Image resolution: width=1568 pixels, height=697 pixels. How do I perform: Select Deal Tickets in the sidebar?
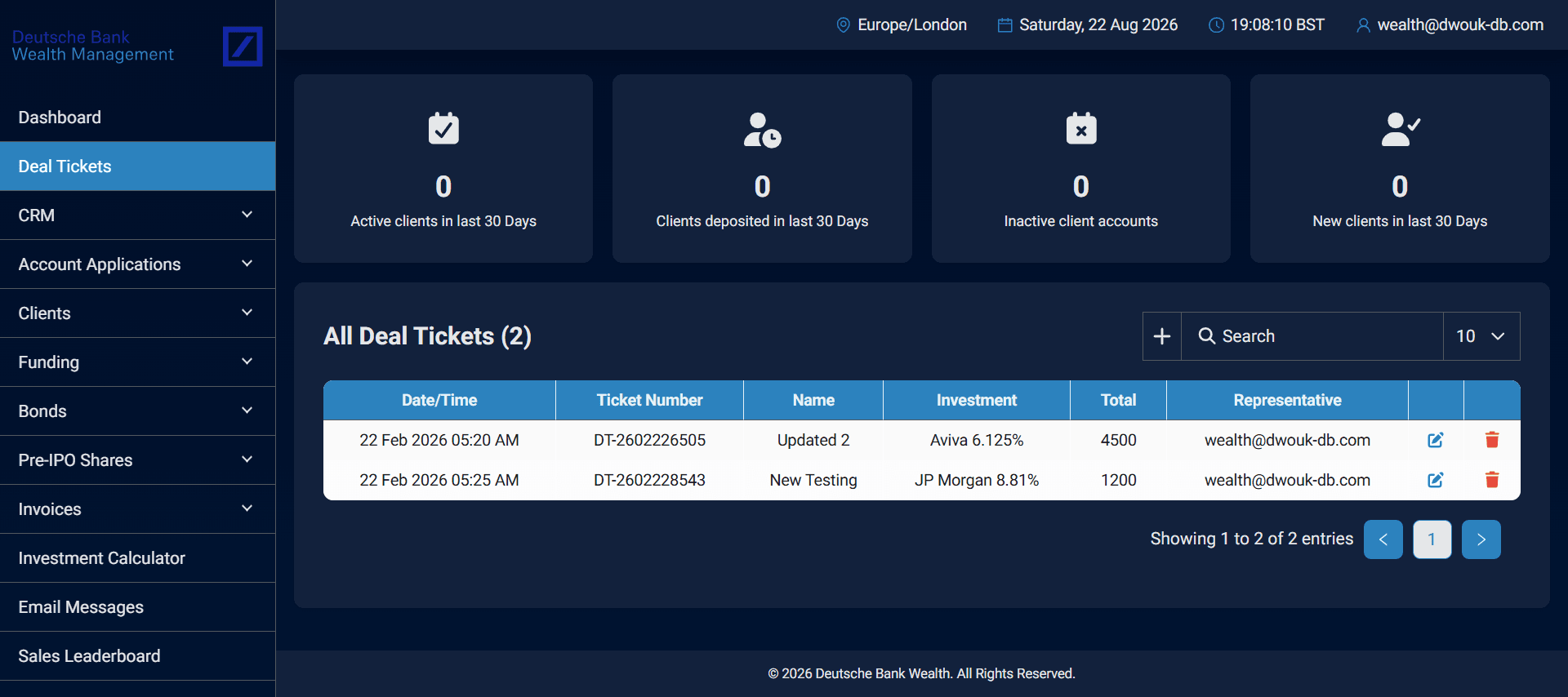[x=137, y=166]
